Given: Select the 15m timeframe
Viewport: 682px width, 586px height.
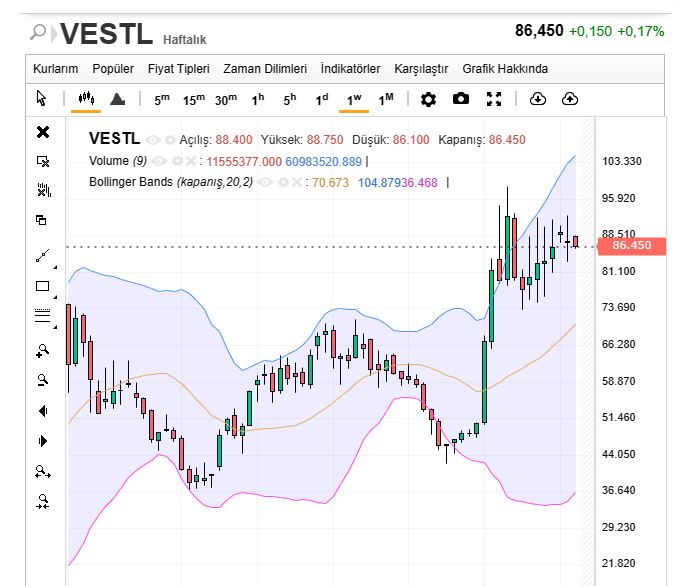Looking at the screenshot, I should point(194,100).
